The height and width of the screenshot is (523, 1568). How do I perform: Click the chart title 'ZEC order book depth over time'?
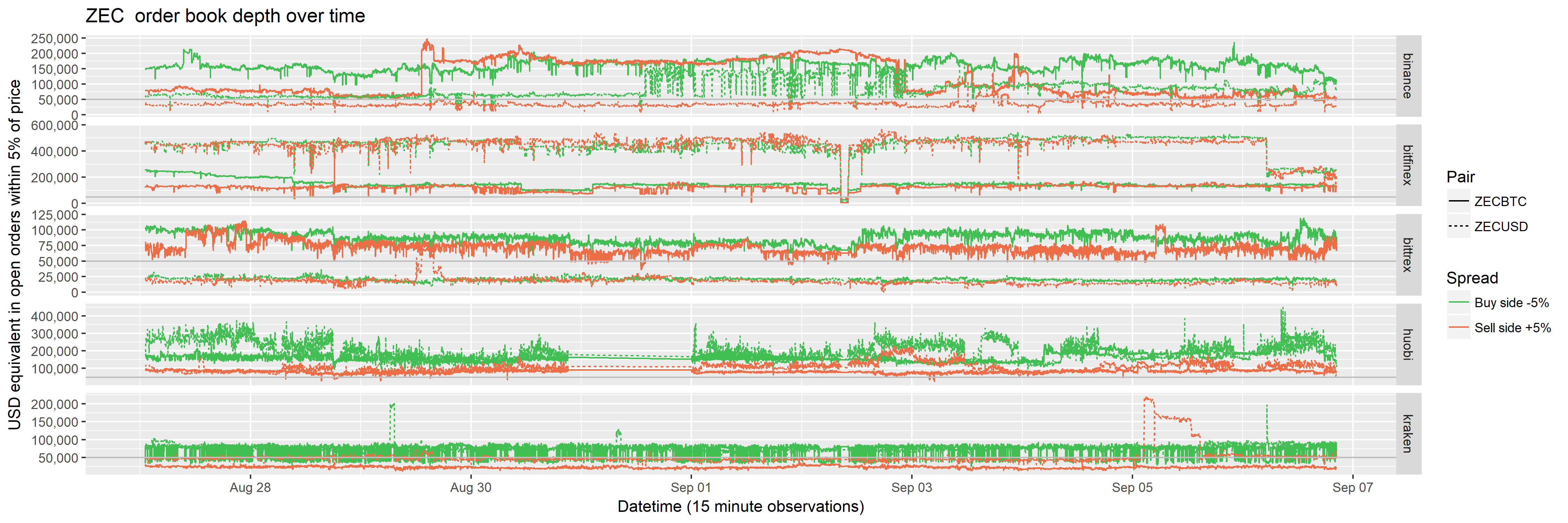225,16
